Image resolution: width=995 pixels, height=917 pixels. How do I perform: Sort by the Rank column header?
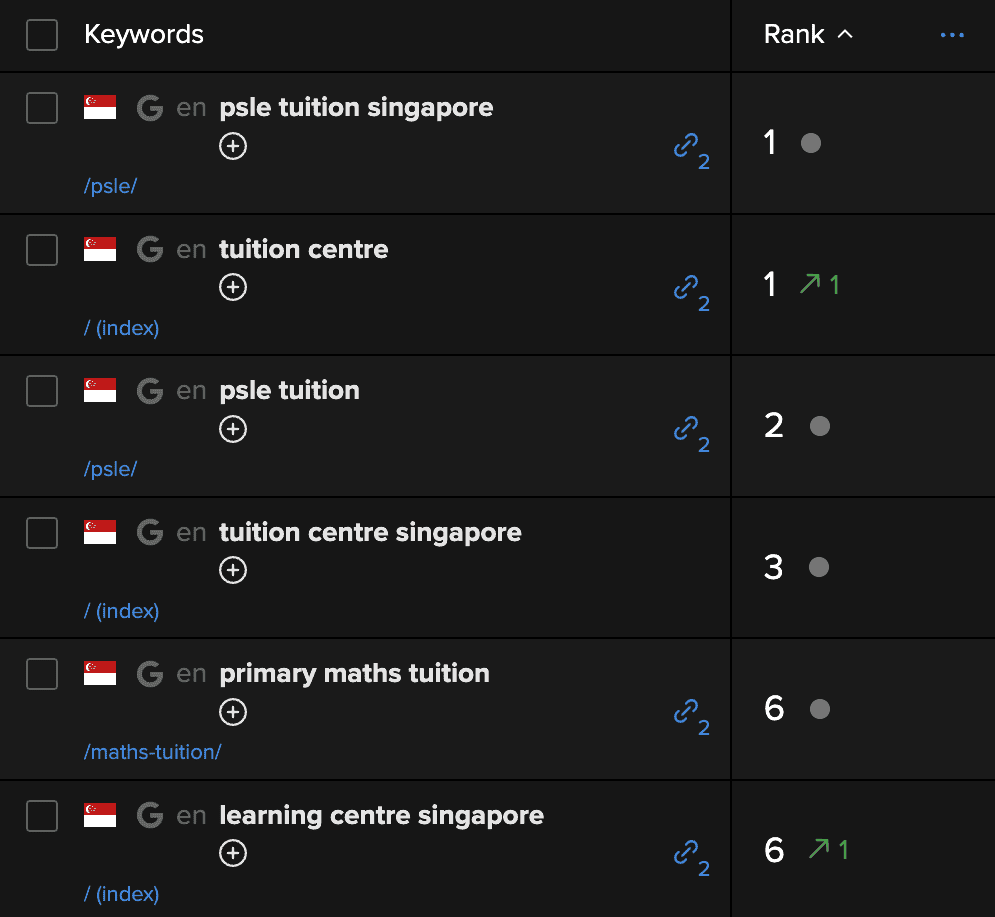point(794,34)
